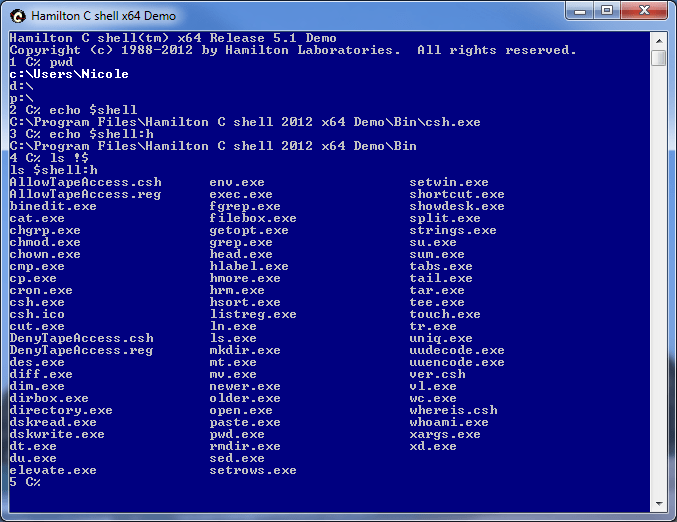Click the file name ver.csh
The width and height of the screenshot is (677, 522).
pyautogui.click(x=437, y=374)
